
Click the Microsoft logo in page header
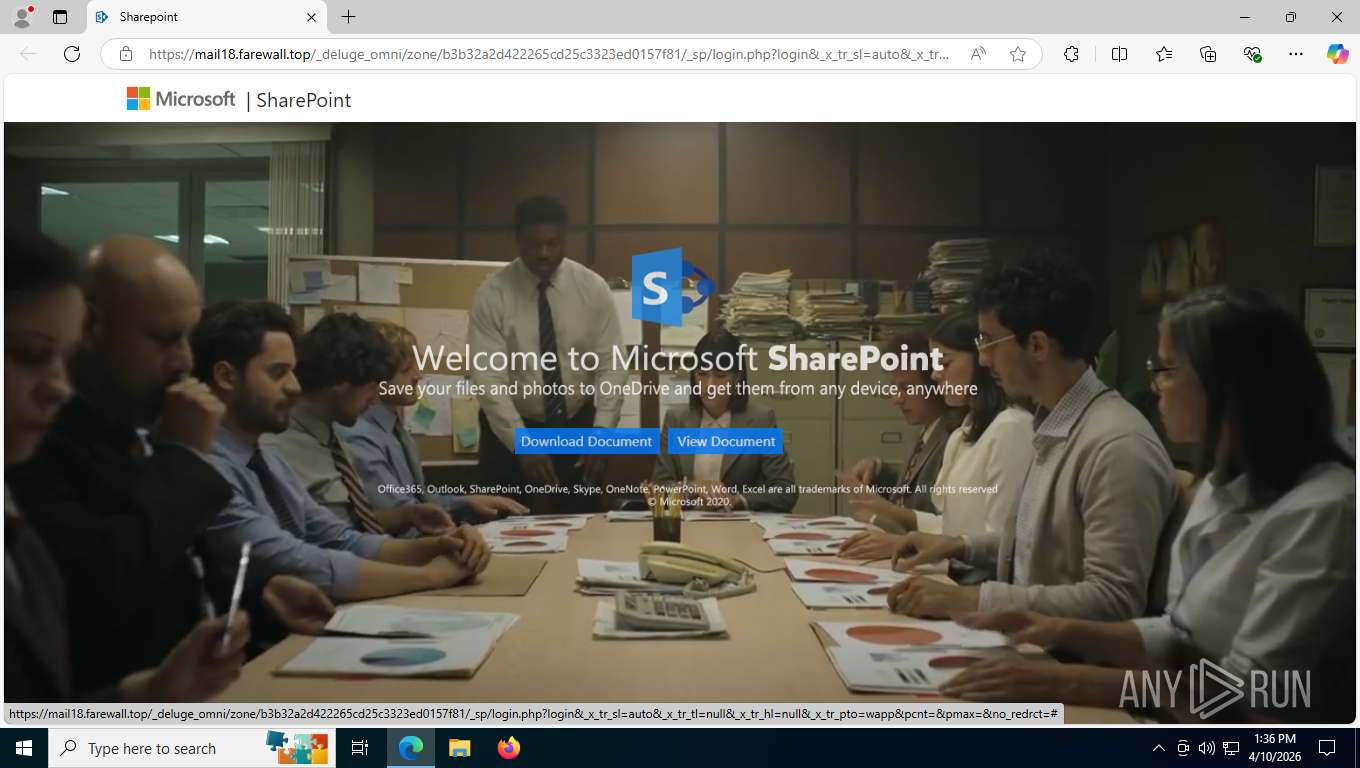181,99
